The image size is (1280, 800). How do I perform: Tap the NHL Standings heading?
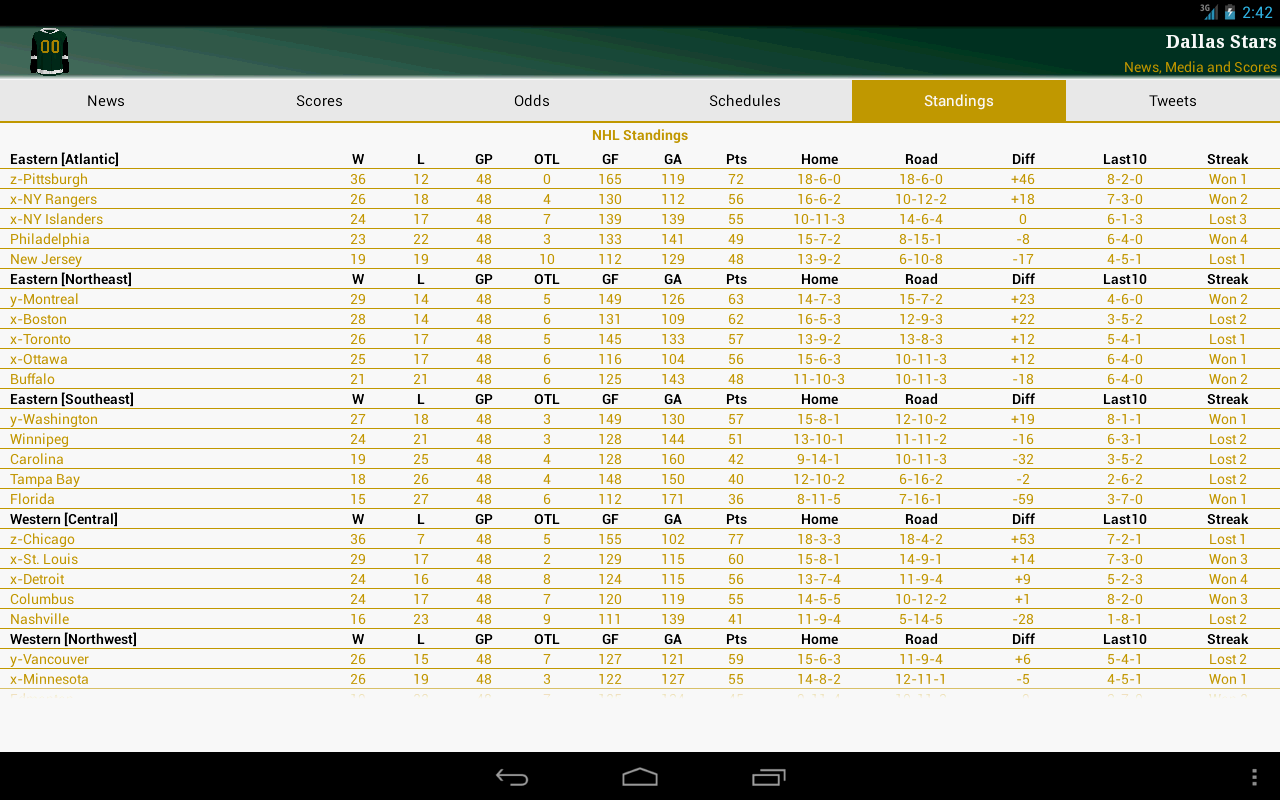[x=640, y=135]
